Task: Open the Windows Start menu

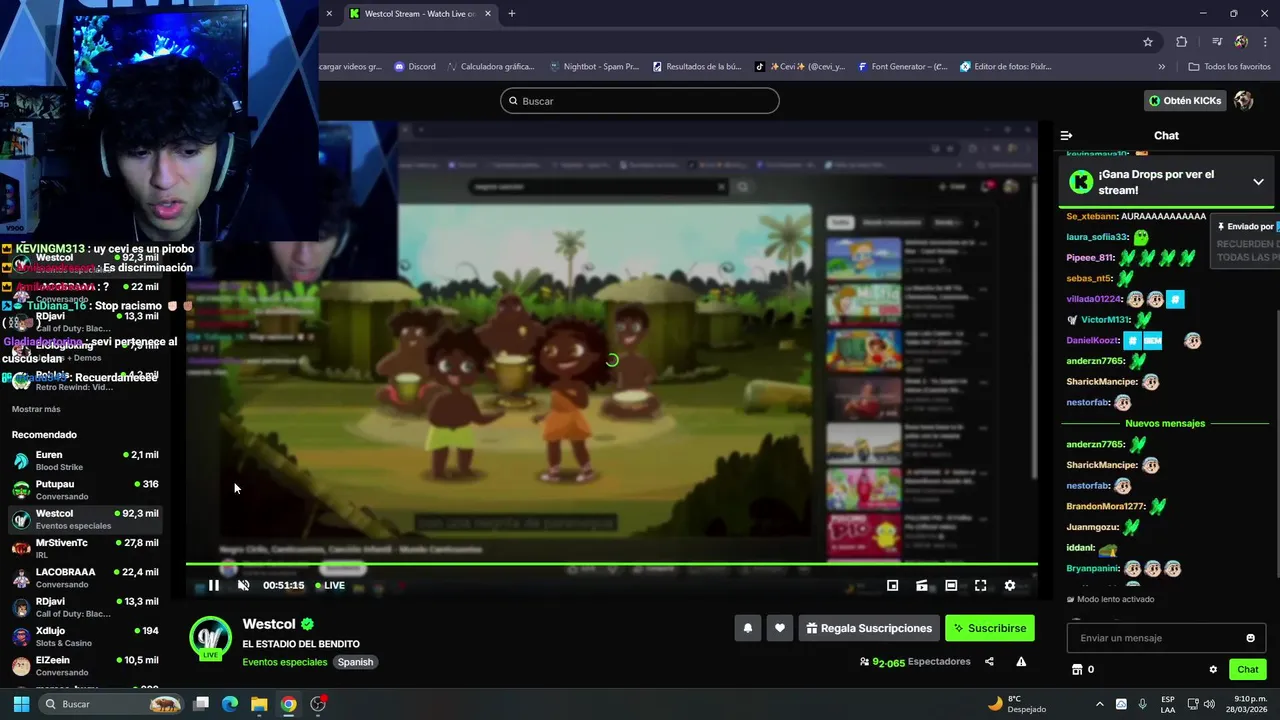Action: click(21, 704)
